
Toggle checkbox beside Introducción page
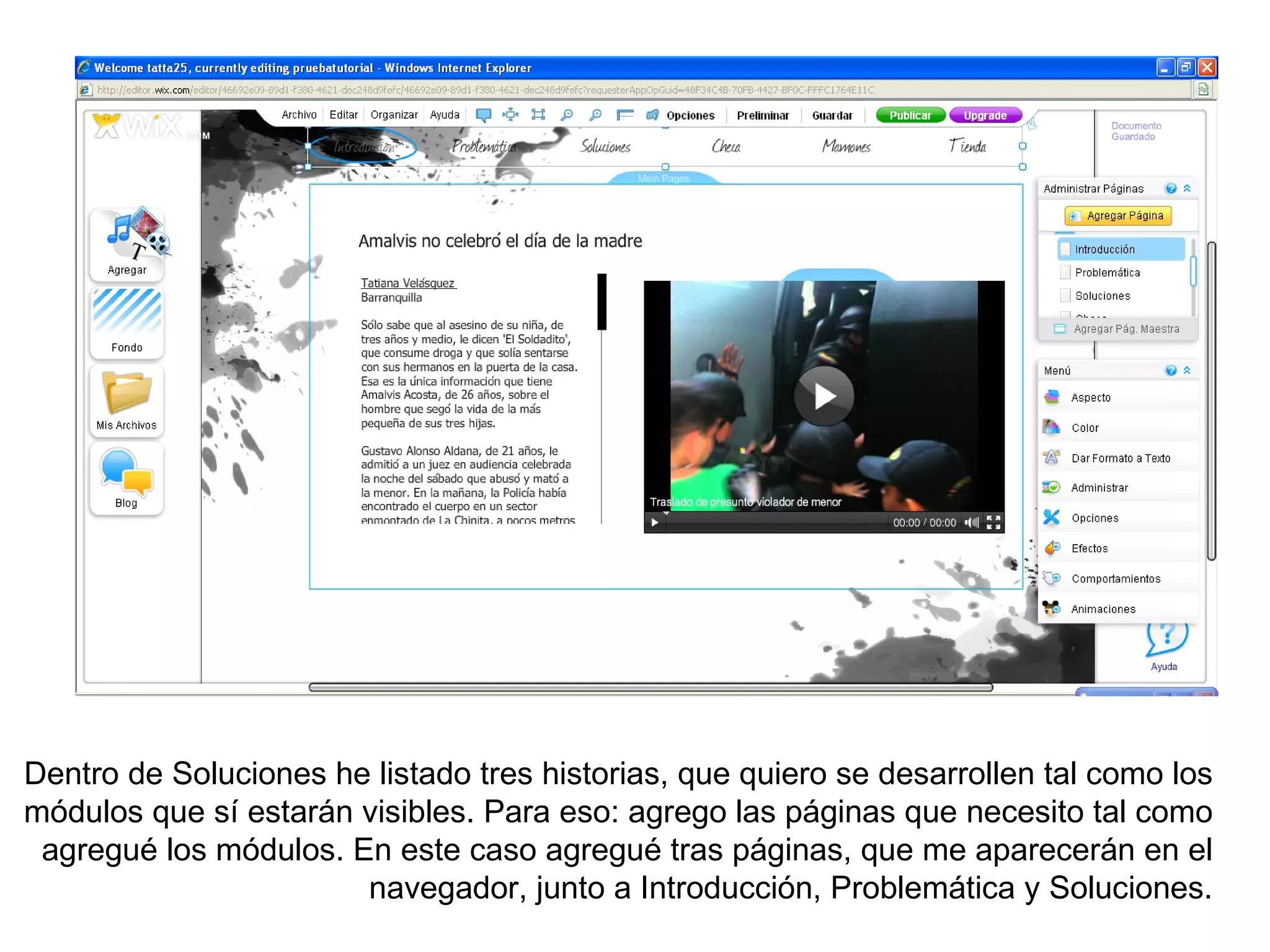point(1065,249)
